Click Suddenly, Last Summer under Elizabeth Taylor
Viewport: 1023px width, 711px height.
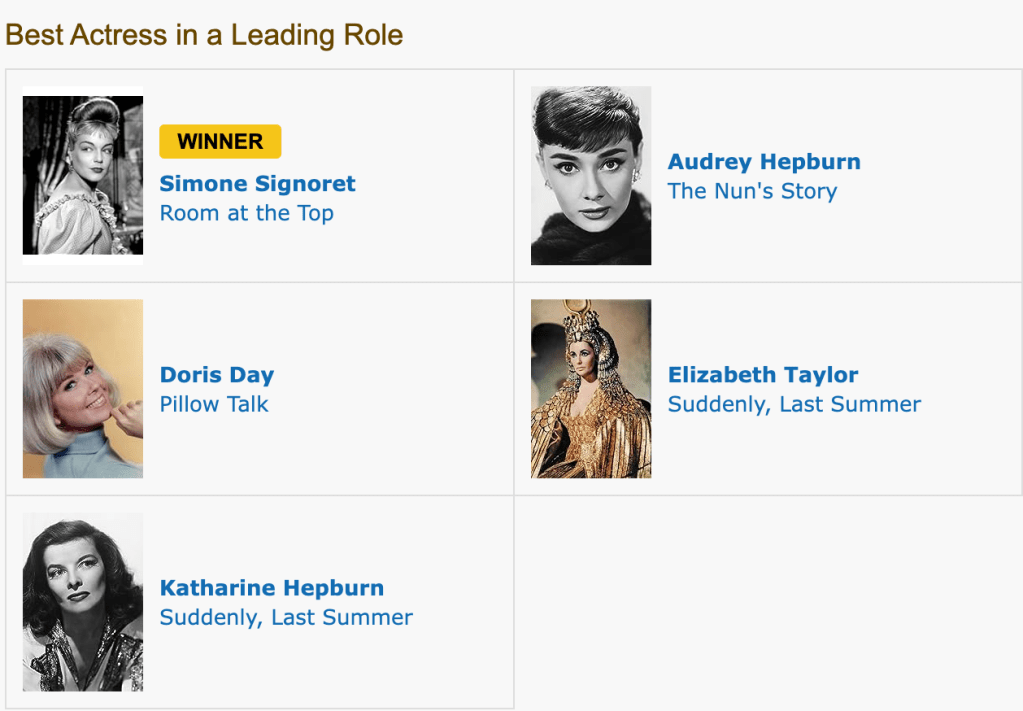coord(794,404)
